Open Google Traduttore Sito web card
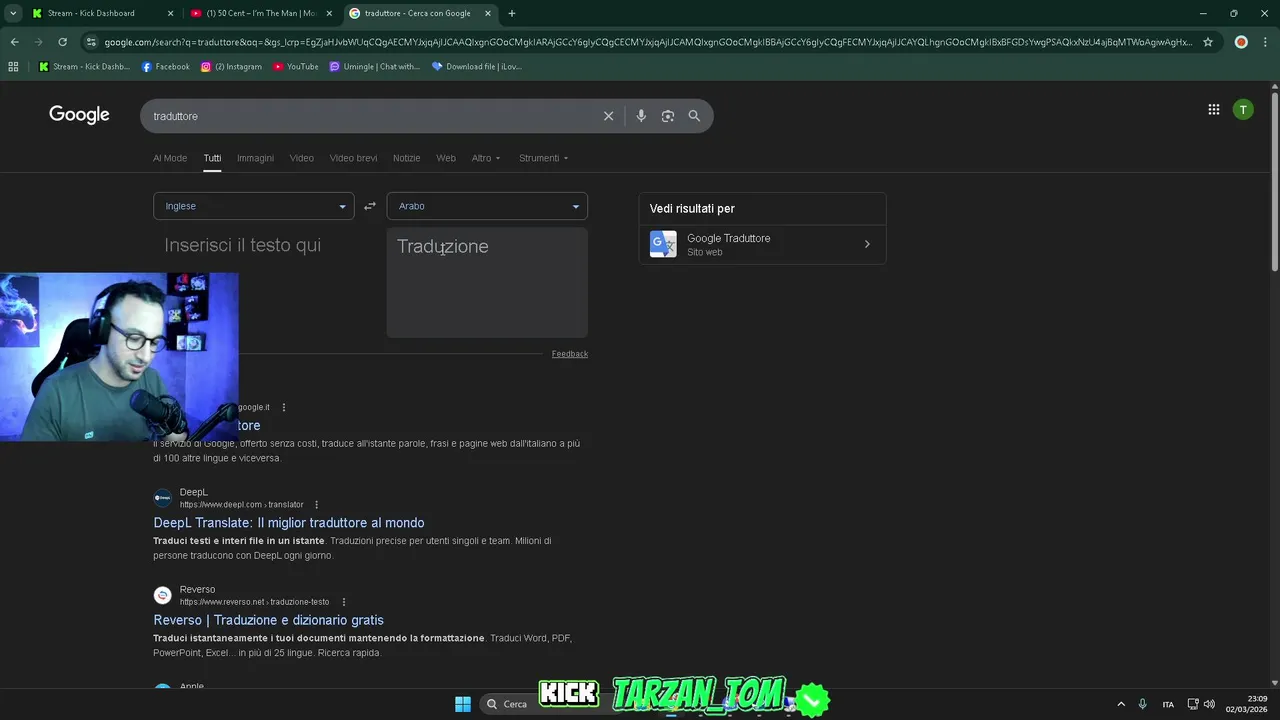This screenshot has height=720, width=1280. 762,244
